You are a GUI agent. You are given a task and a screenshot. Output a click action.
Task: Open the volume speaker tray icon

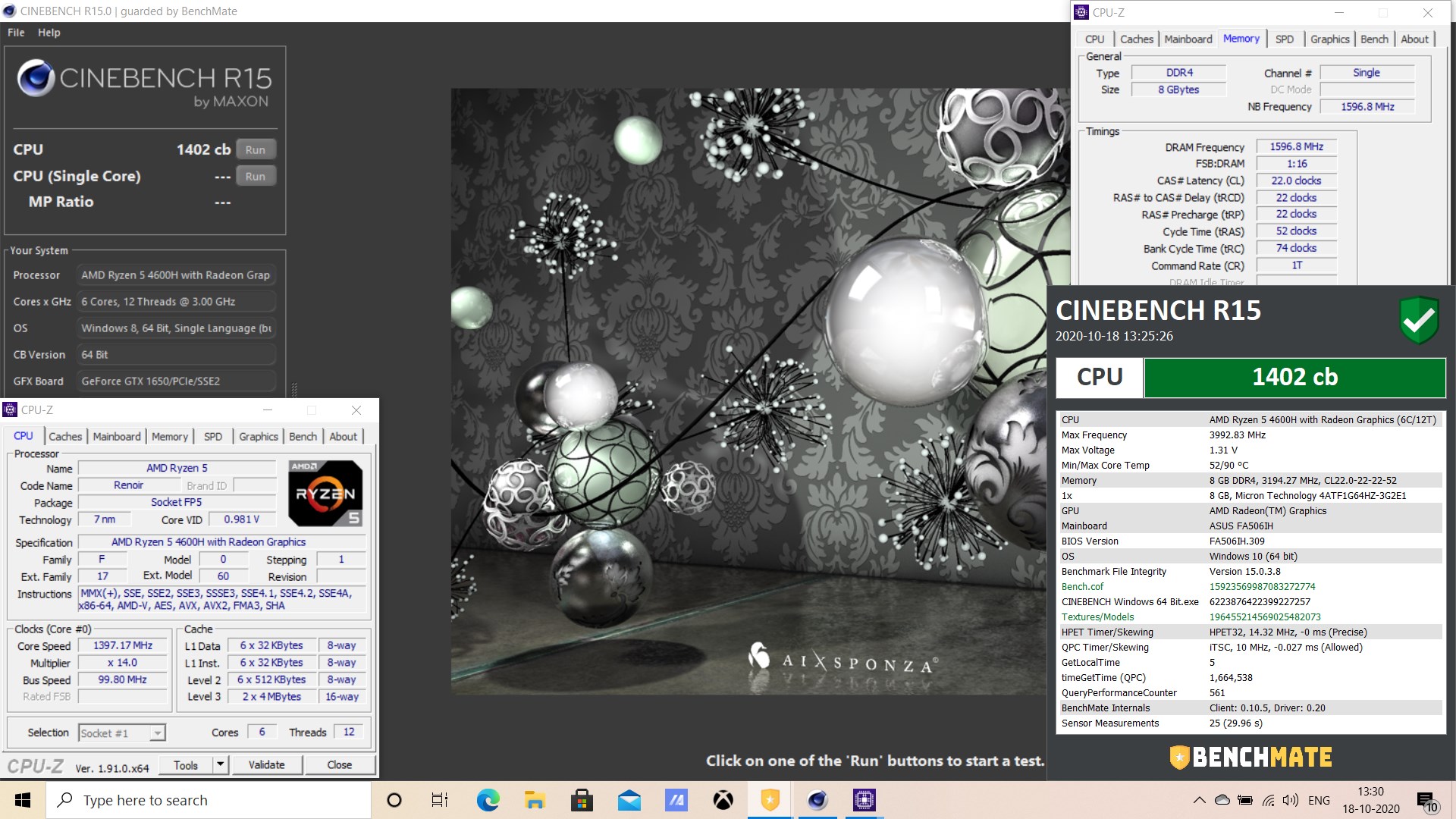pos(1290,800)
